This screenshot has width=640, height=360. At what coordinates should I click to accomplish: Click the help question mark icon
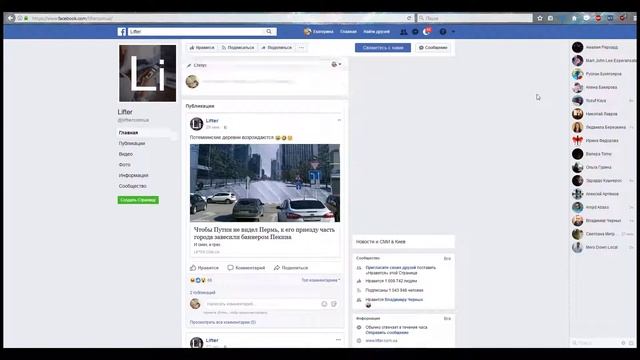click(x=443, y=32)
